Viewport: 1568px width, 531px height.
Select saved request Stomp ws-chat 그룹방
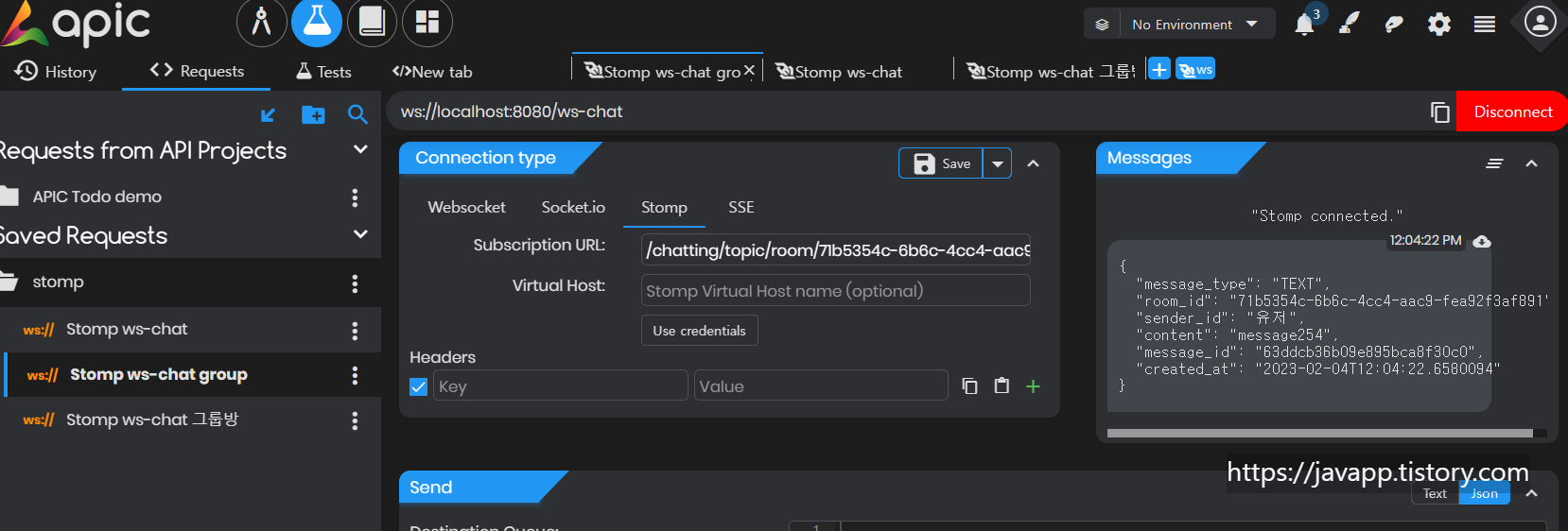[152, 420]
